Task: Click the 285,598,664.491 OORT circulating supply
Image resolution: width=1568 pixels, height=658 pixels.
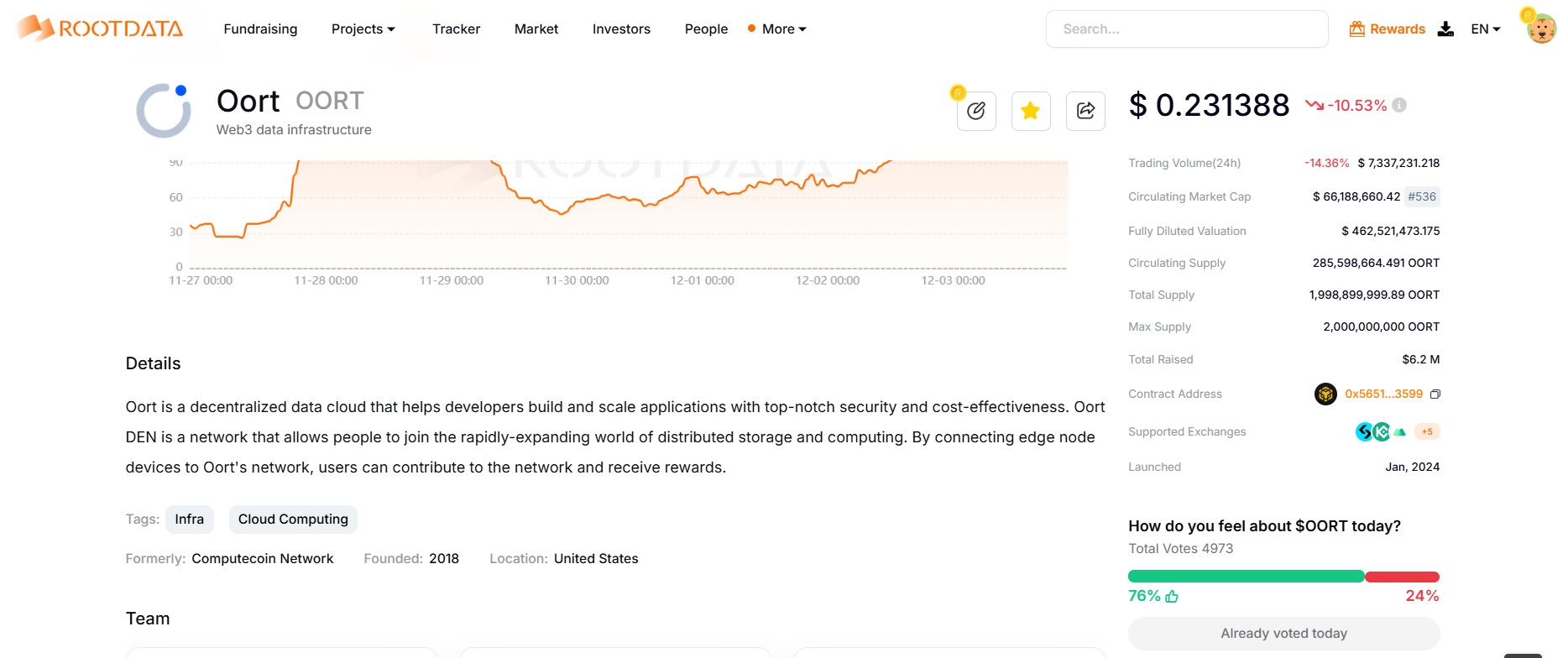Action: 1376,263
